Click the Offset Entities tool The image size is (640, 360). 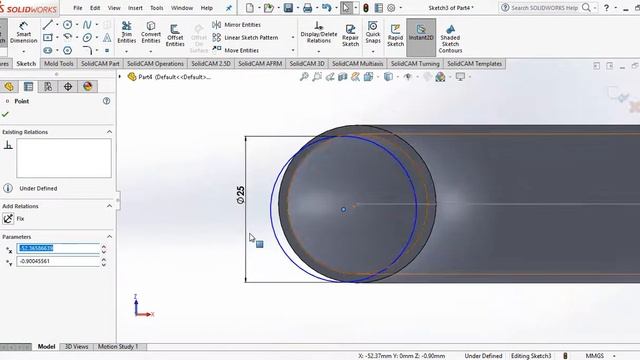[175, 36]
